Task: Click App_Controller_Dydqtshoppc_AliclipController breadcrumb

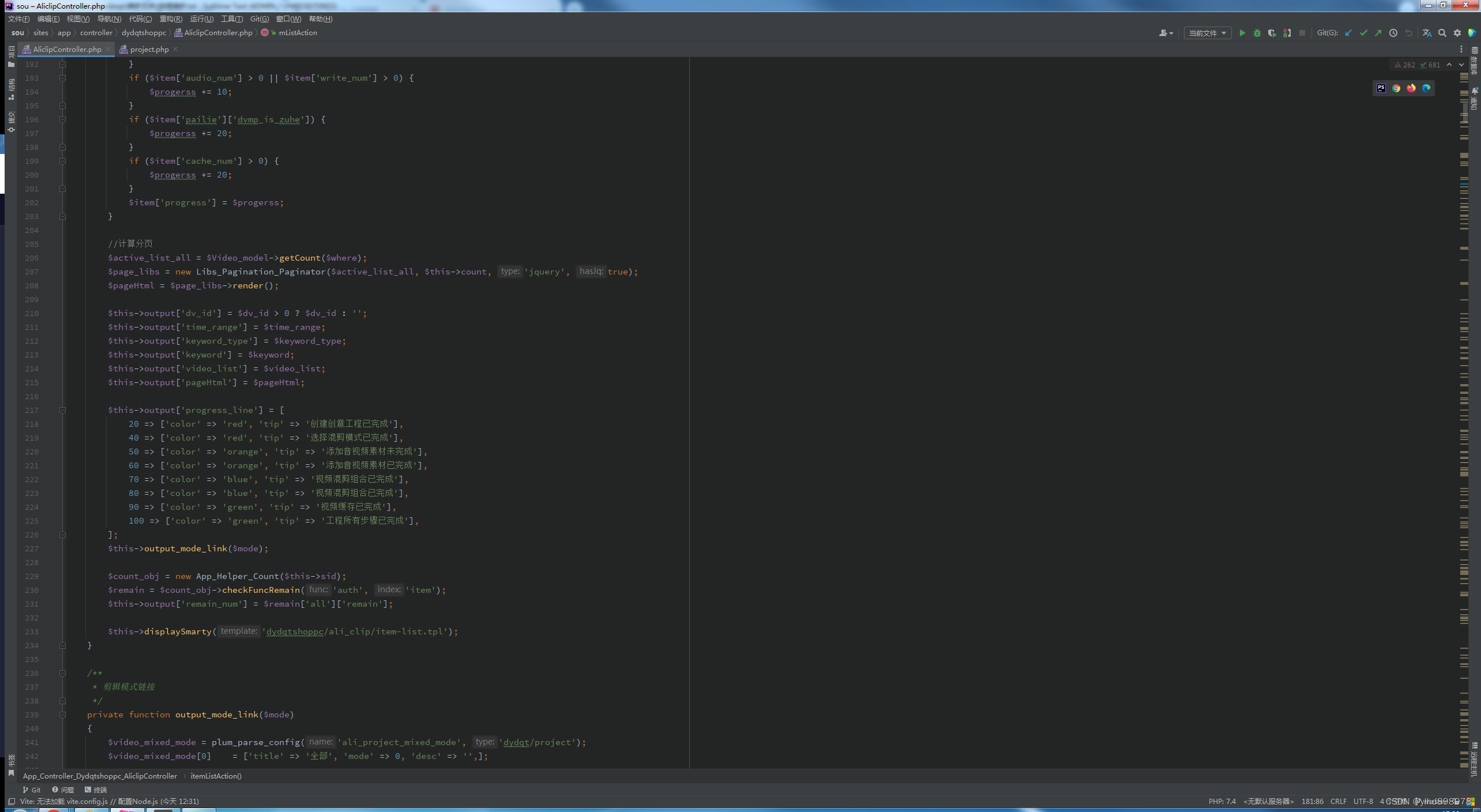Action: pos(100,776)
